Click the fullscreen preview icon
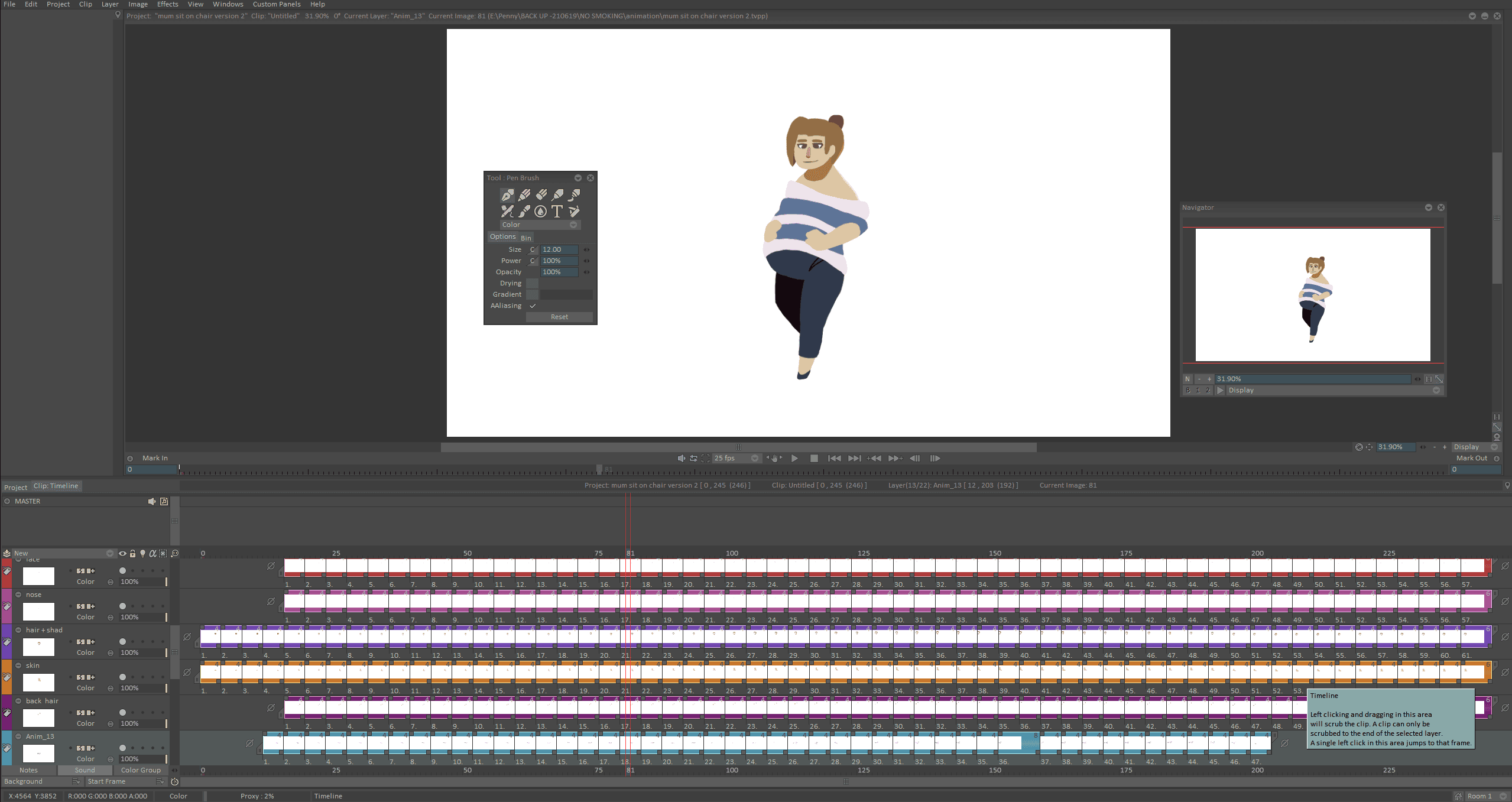Image resolution: width=1512 pixels, height=802 pixels. pyautogui.click(x=705, y=459)
